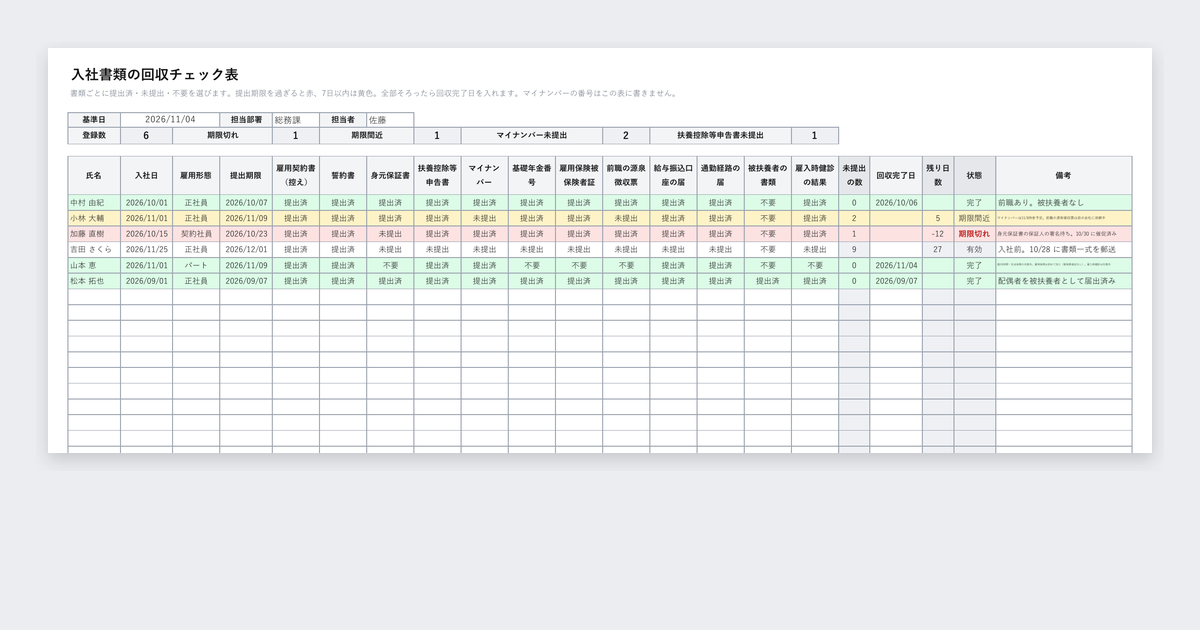Select パート in 山本 恵's row
1200x630 pixels.
pyautogui.click(x=196, y=265)
